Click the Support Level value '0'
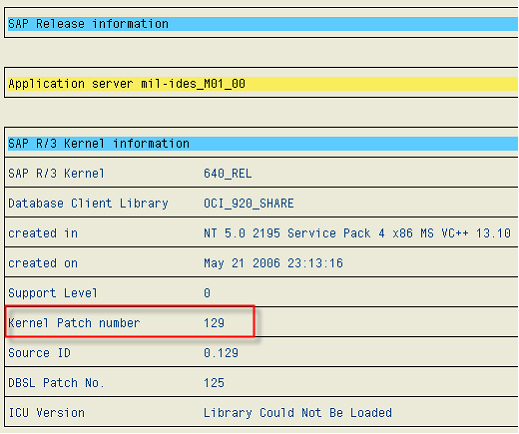 [207, 293]
